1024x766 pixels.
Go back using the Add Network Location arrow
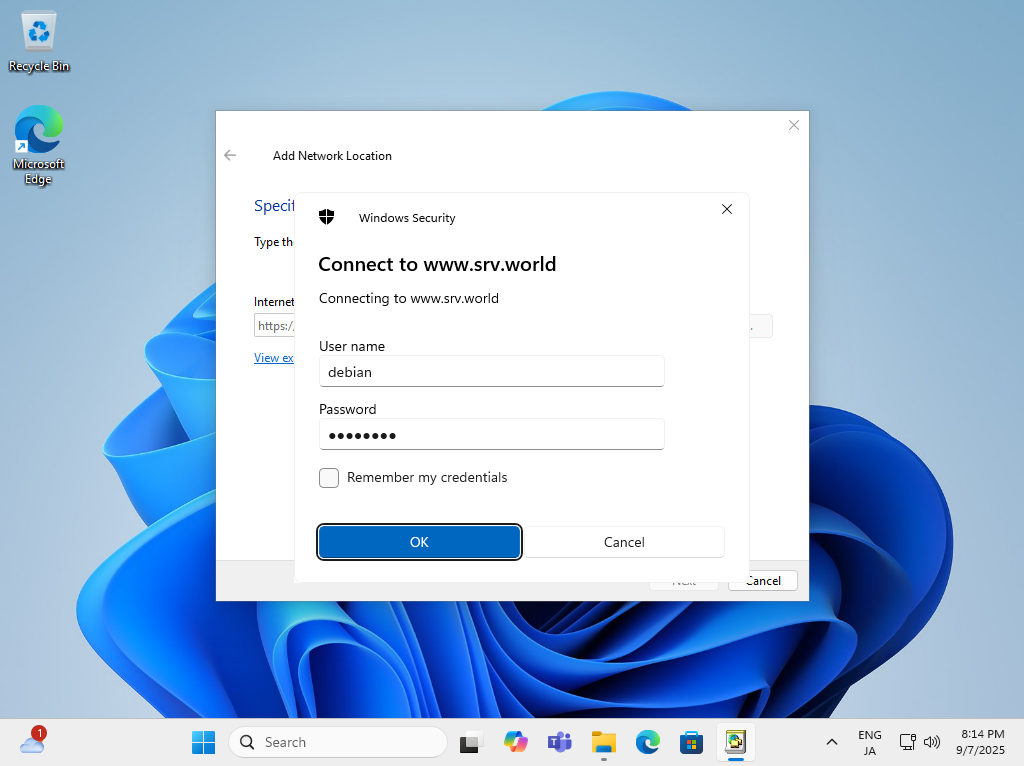click(230, 155)
